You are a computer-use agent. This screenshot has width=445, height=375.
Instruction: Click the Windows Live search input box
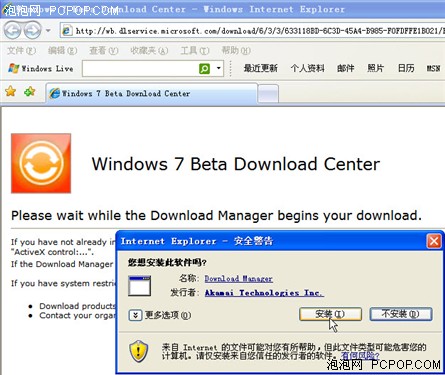click(x=140, y=69)
